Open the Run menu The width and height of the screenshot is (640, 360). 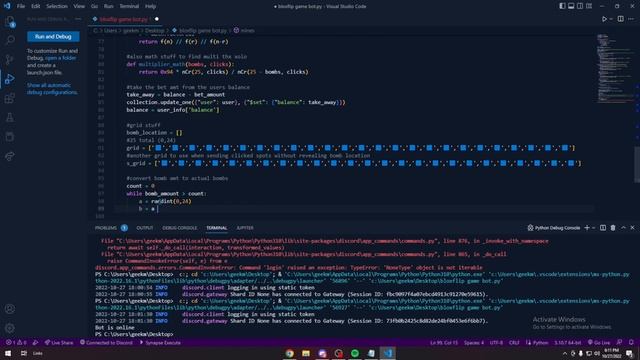point(109,6)
